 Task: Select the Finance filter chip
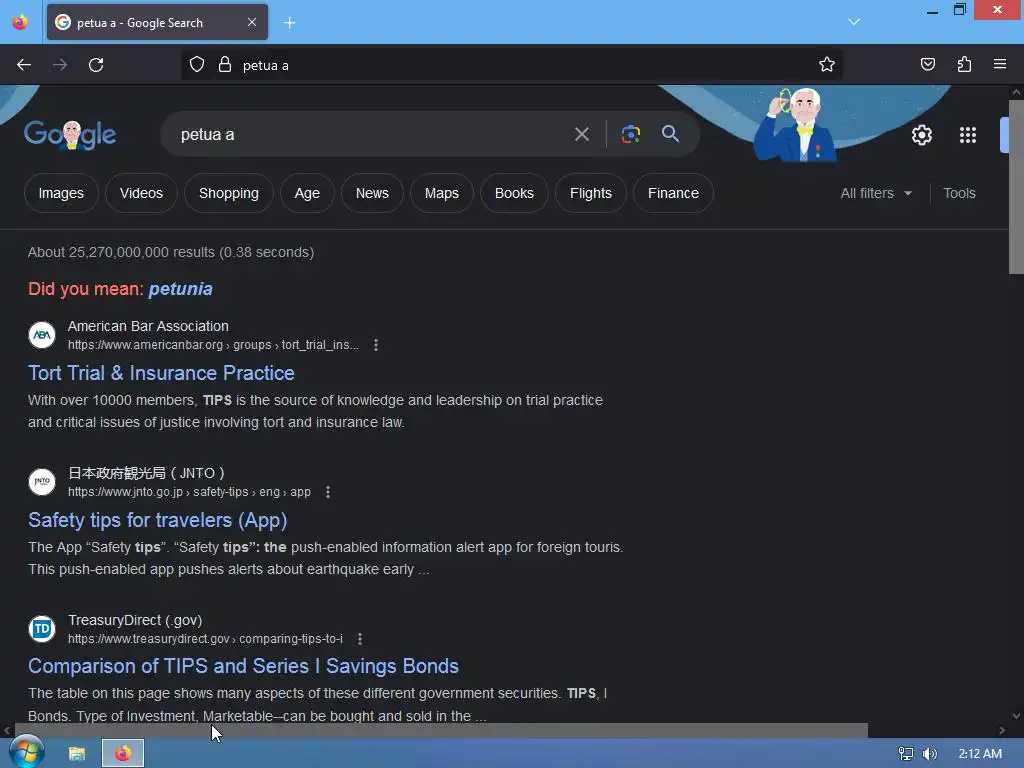(x=673, y=193)
